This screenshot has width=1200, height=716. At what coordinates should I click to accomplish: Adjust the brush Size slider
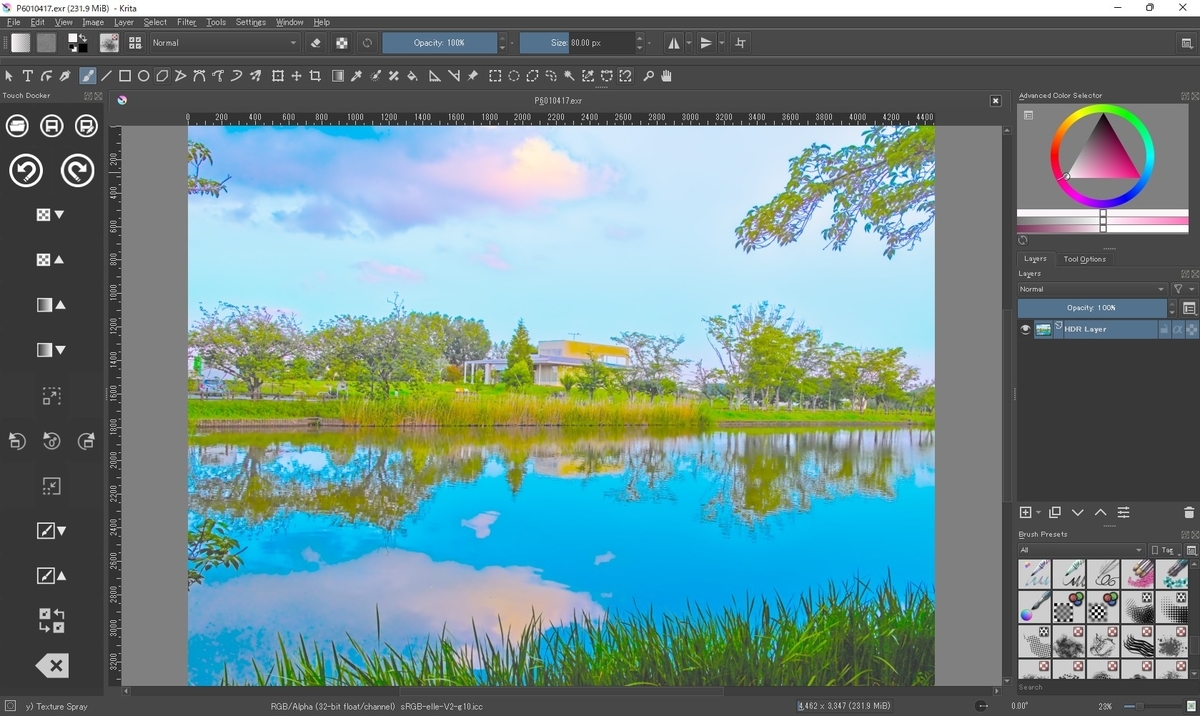pyautogui.click(x=577, y=43)
